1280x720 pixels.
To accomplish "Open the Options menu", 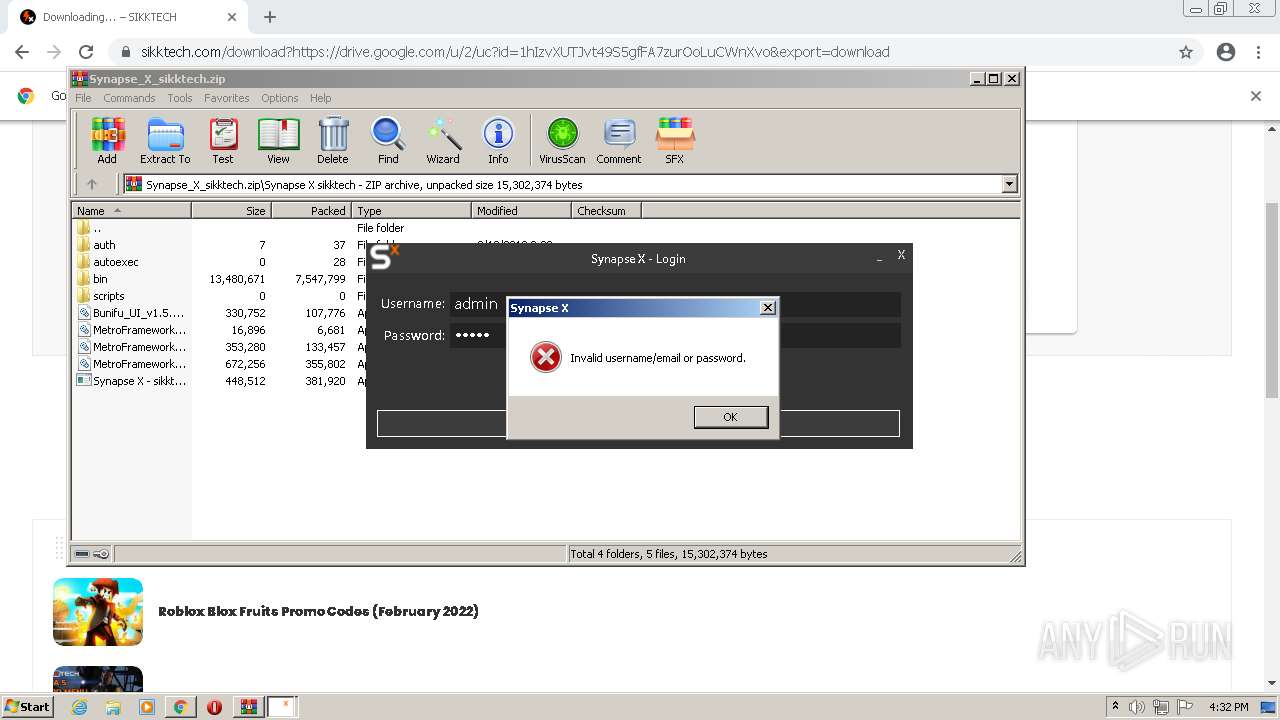I will click(x=280, y=98).
